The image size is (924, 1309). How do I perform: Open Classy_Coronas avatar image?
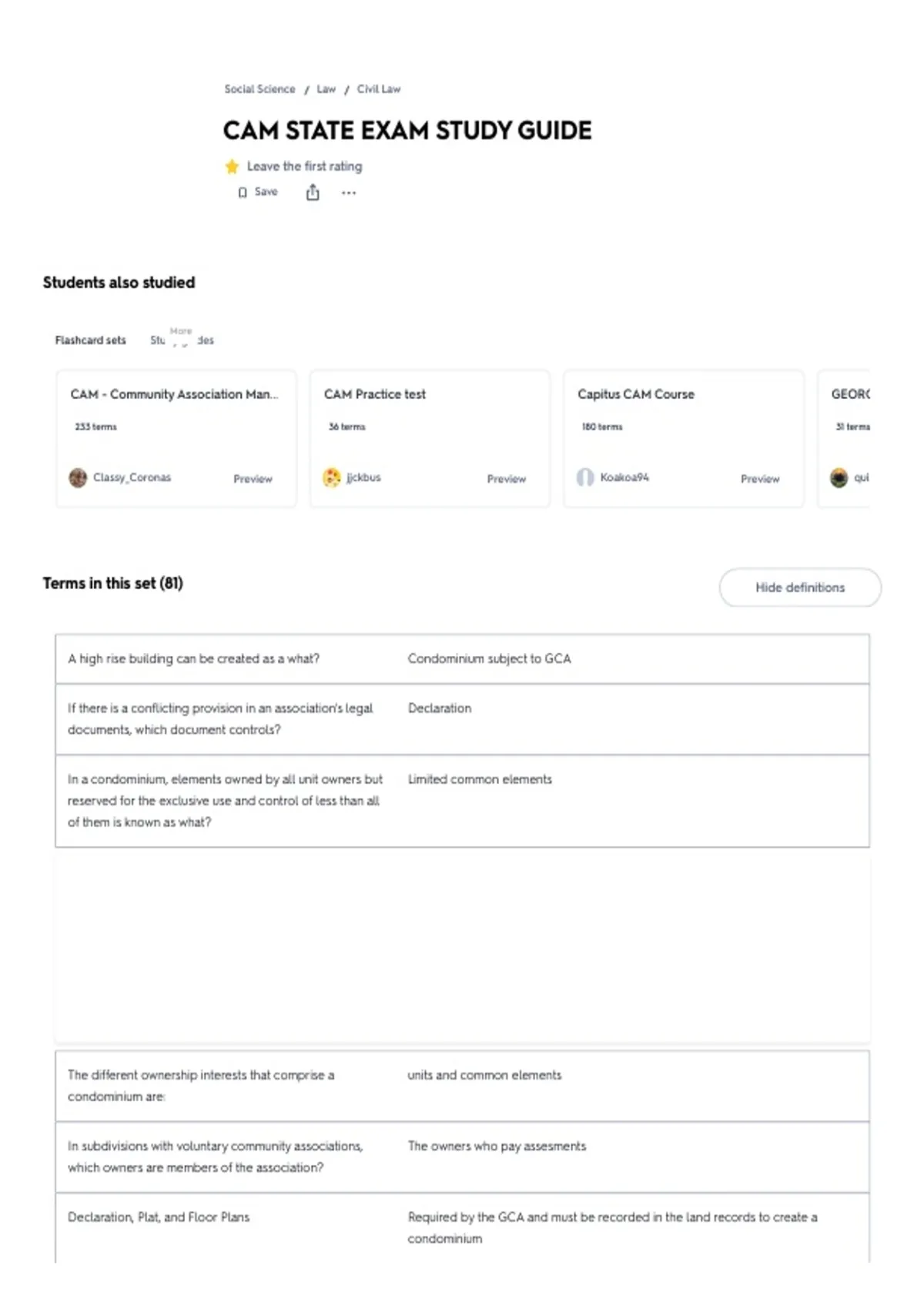78,477
